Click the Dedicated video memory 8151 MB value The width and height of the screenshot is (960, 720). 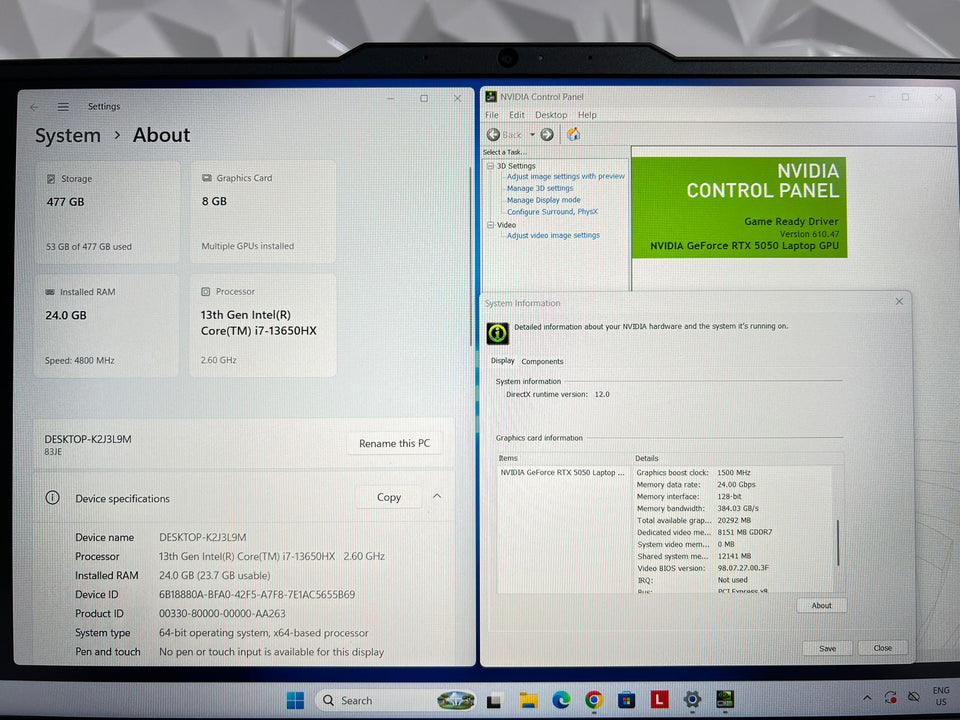point(744,532)
